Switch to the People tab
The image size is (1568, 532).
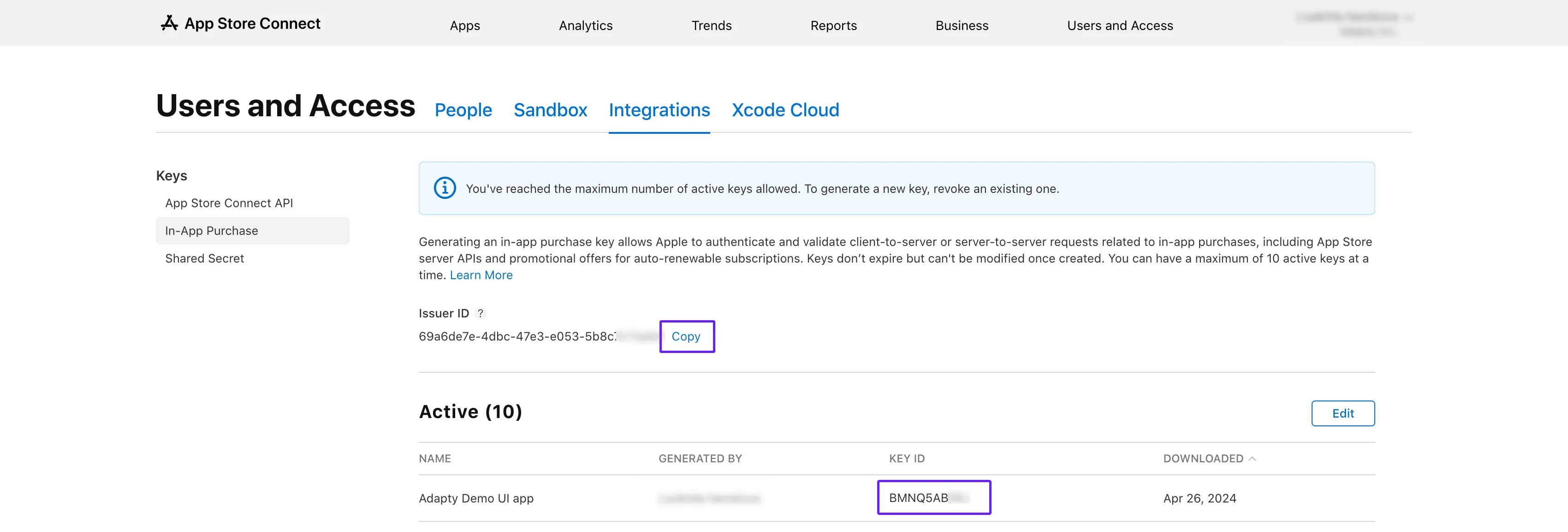pos(463,110)
